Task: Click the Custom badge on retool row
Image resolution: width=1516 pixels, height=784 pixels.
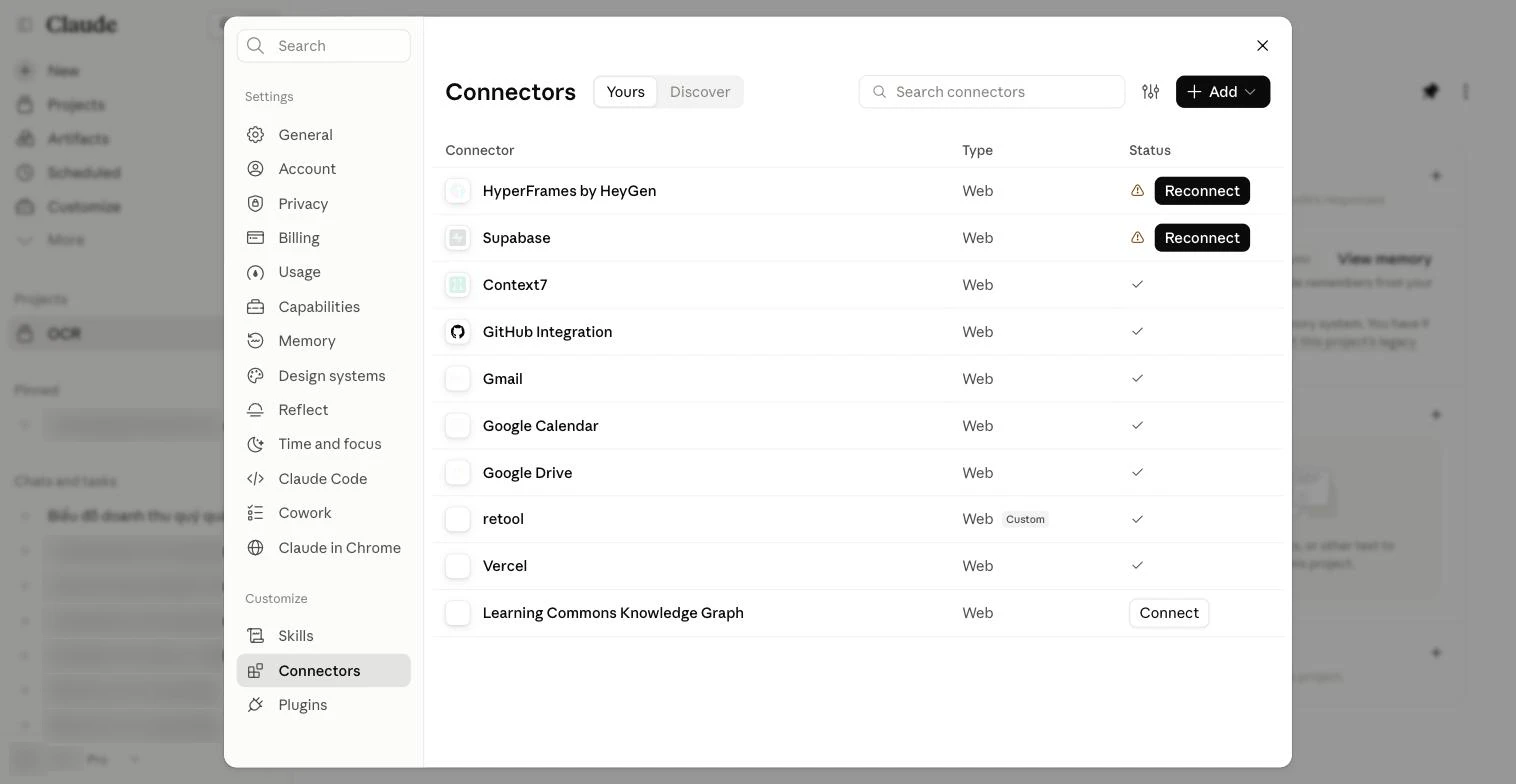Action: pyautogui.click(x=1025, y=519)
